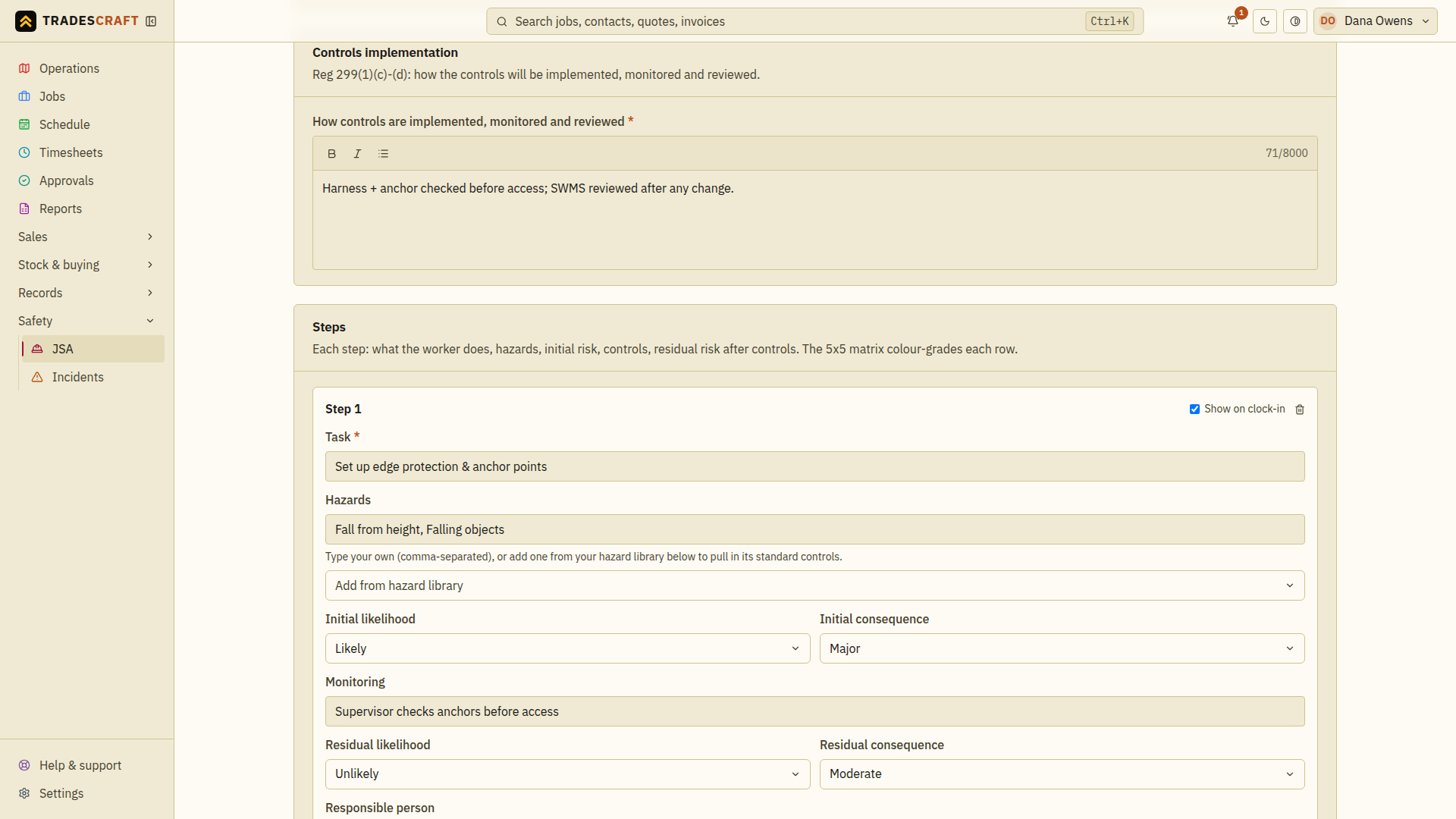Toggle Show on clock-in checkbox
Image resolution: width=1456 pixels, height=819 pixels.
tap(1194, 409)
